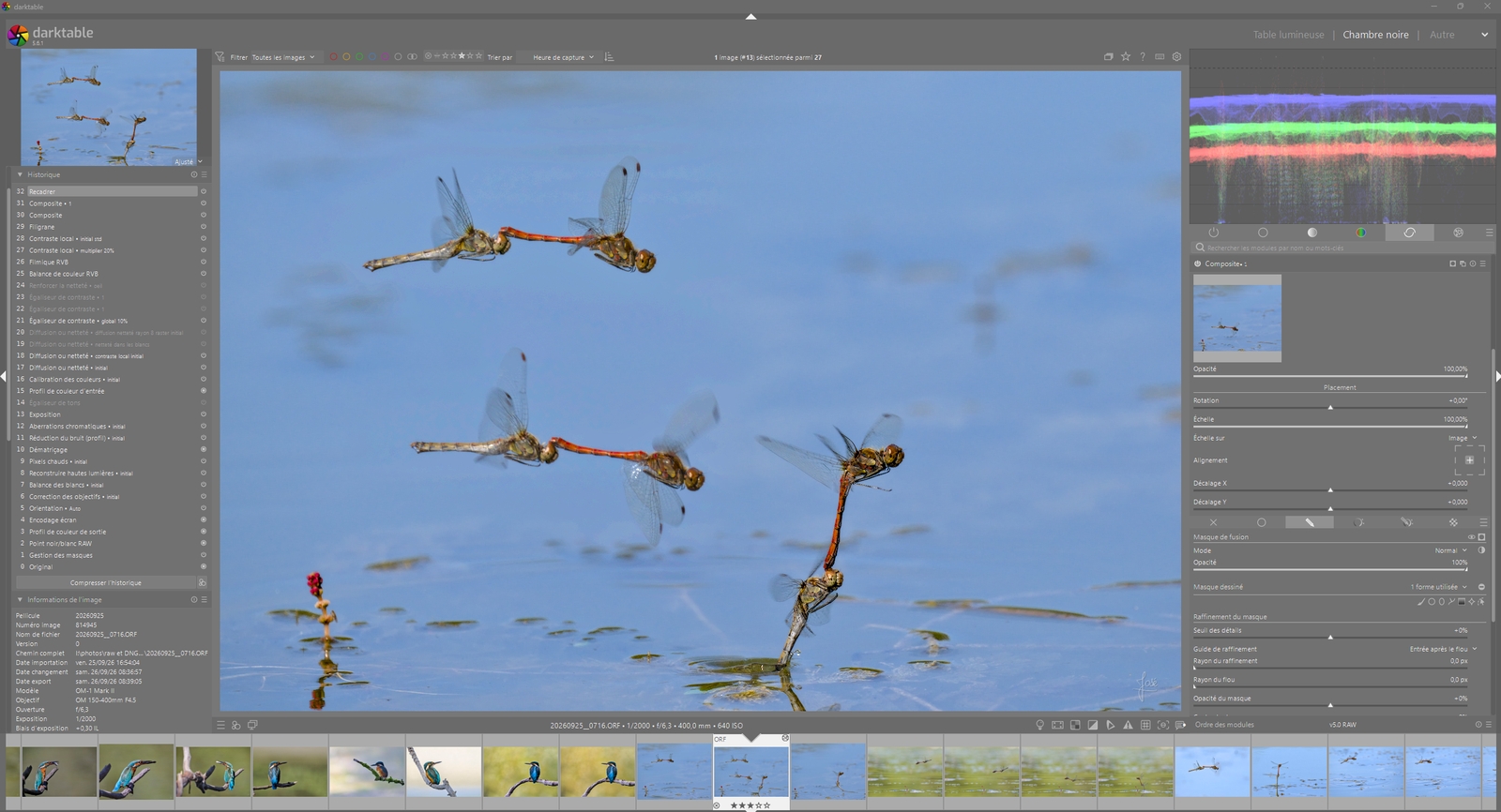Select the technical module group half-circle tab
The image size is (1501, 812).
coord(1311,233)
